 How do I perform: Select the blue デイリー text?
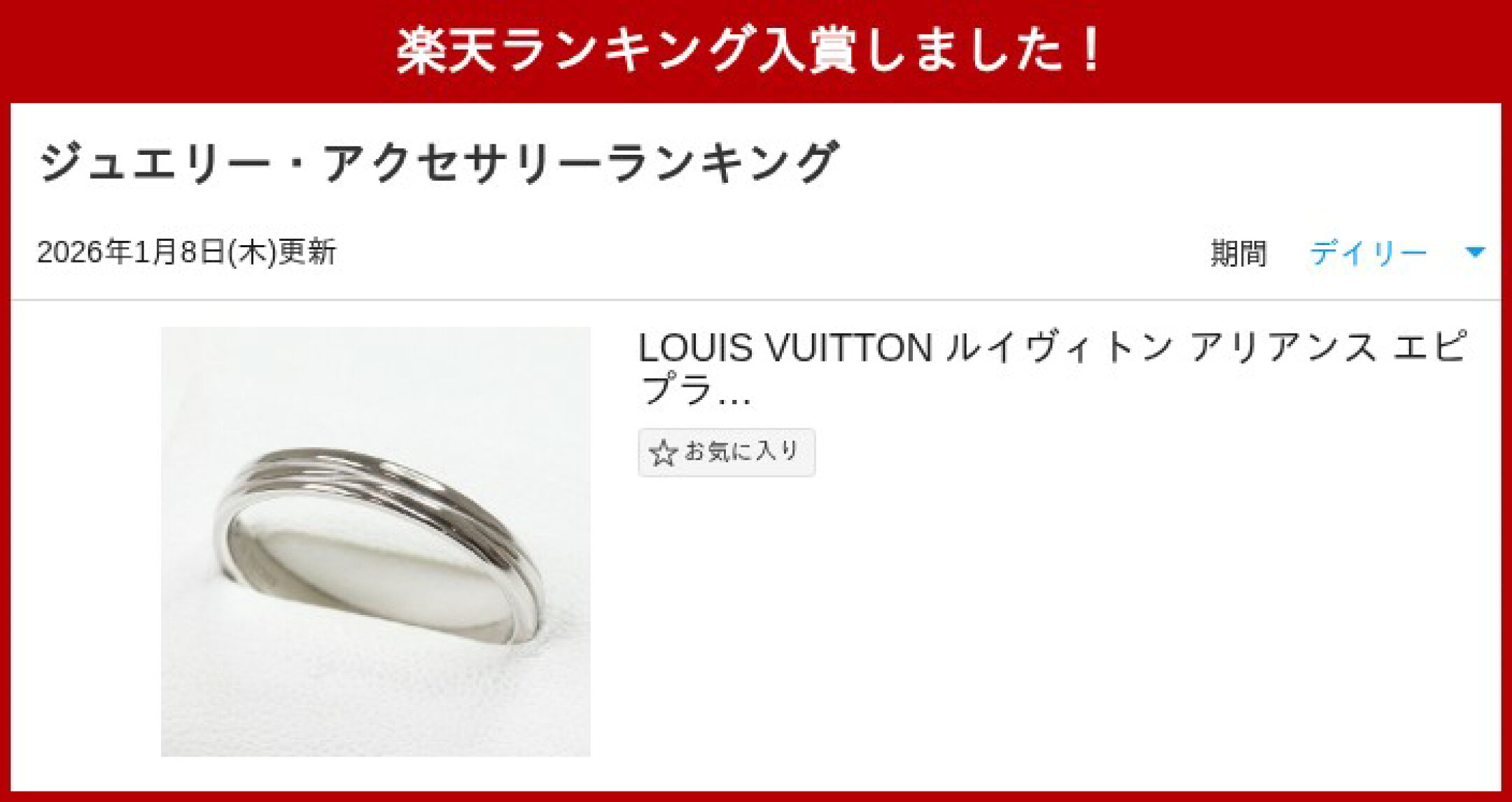click(x=1368, y=253)
